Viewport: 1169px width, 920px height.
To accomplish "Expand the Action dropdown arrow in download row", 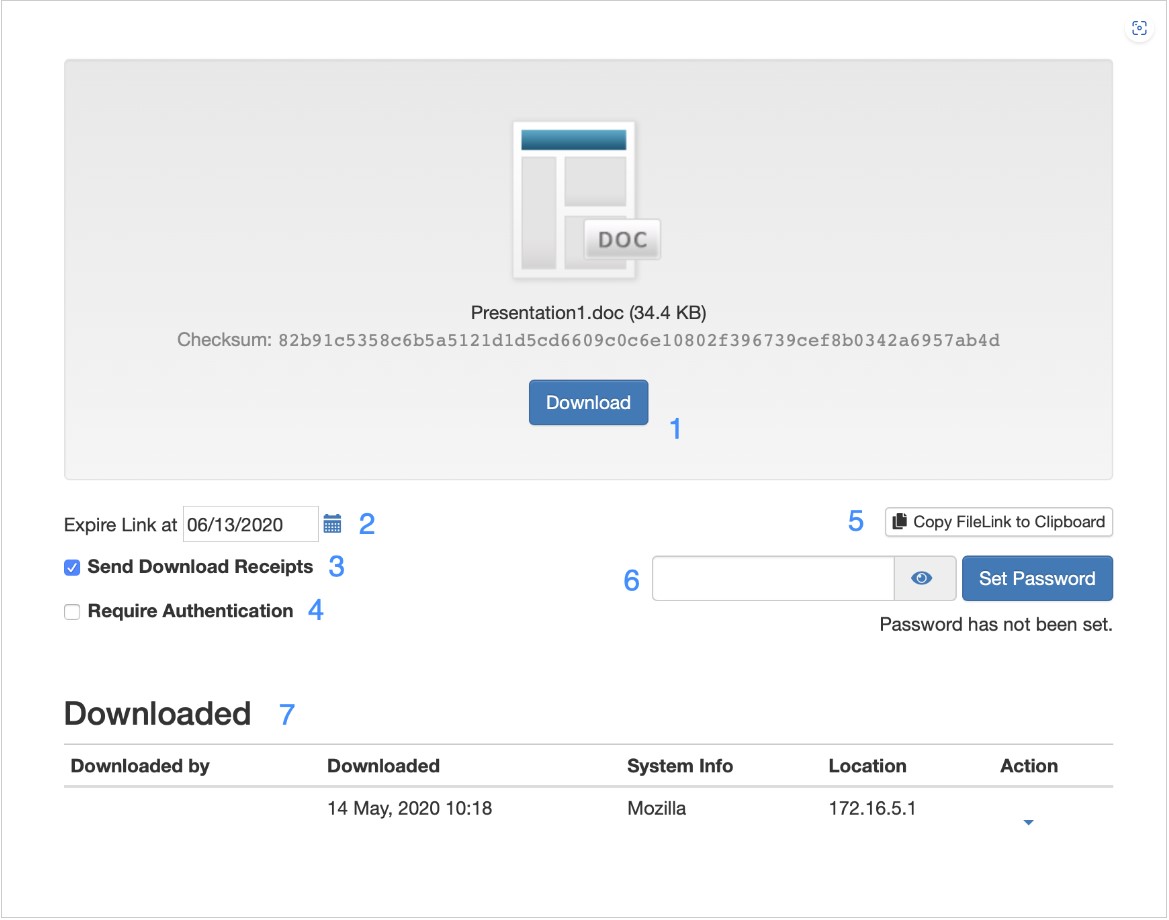I will click(1028, 823).
